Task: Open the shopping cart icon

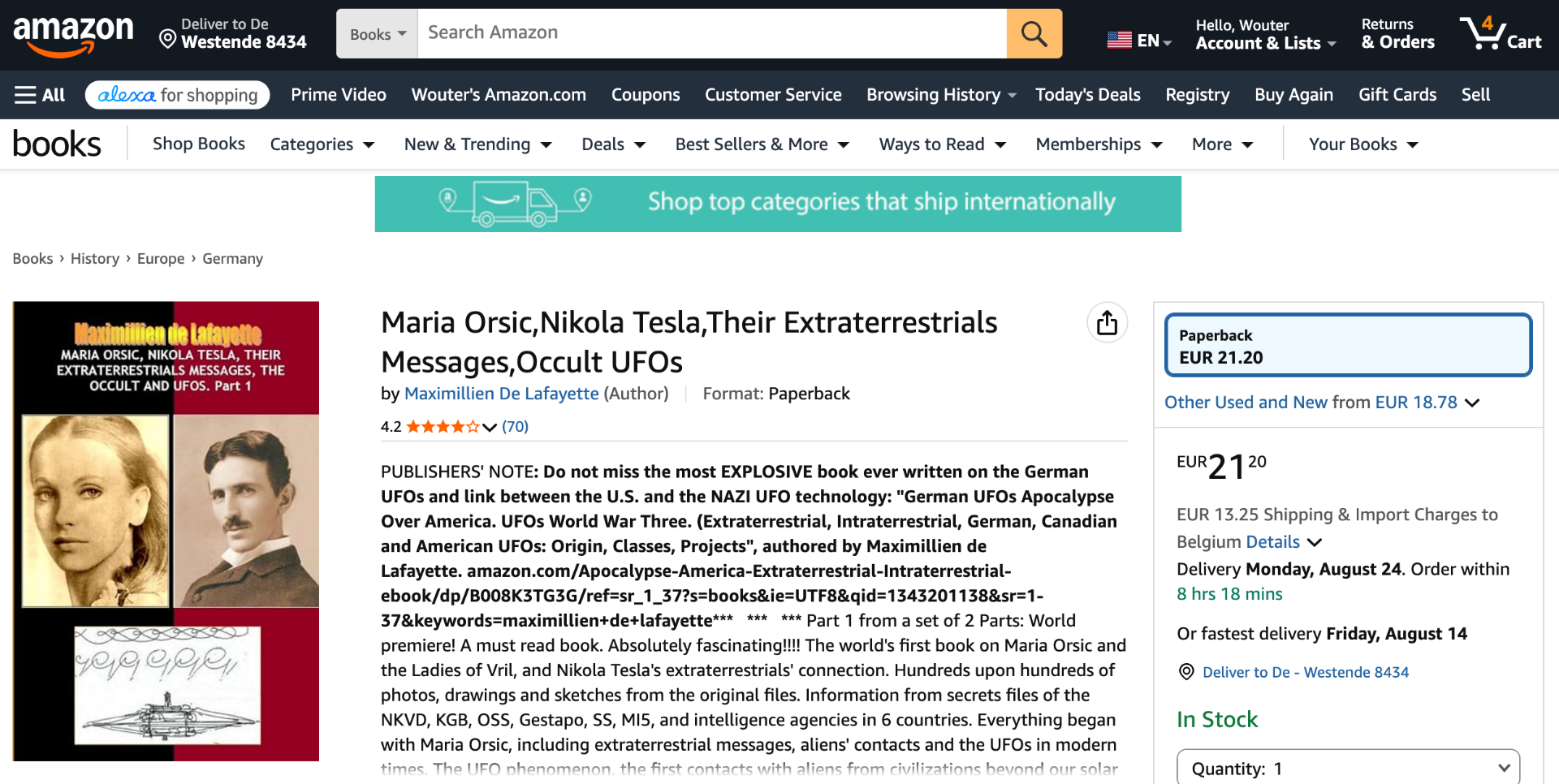Action: (x=1500, y=33)
